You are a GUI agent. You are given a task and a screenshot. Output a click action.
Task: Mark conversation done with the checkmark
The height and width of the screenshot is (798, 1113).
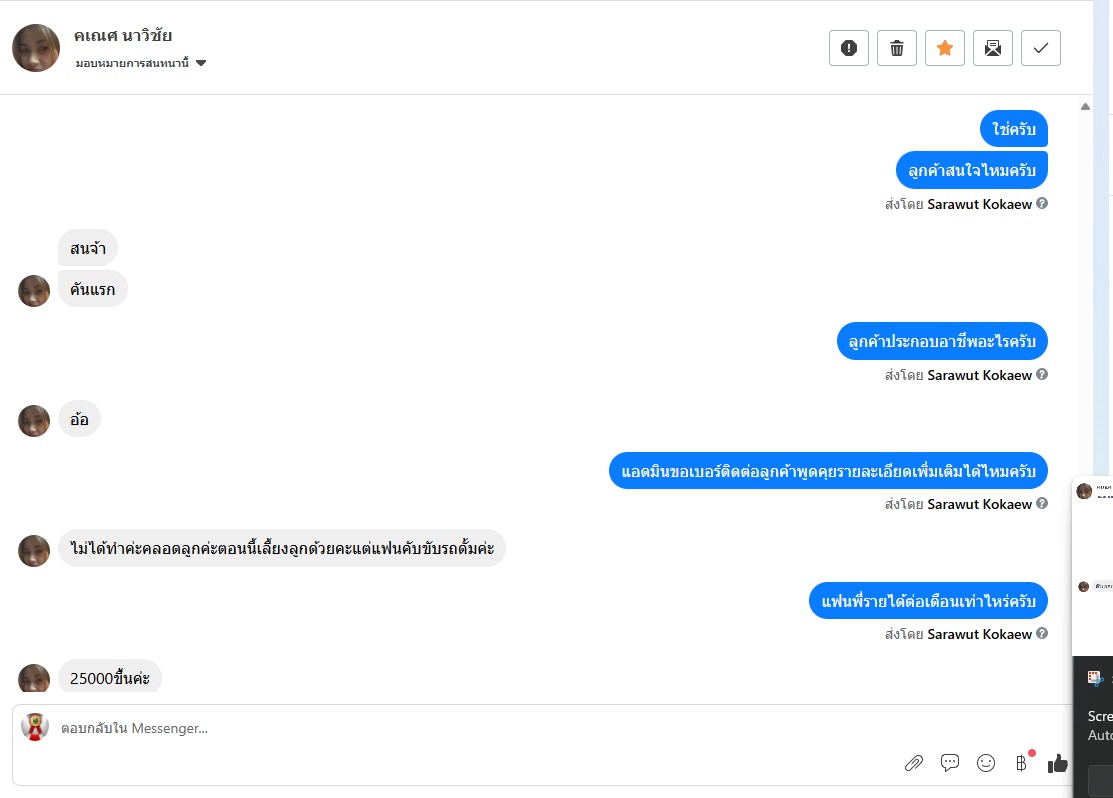pos(1041,48)
